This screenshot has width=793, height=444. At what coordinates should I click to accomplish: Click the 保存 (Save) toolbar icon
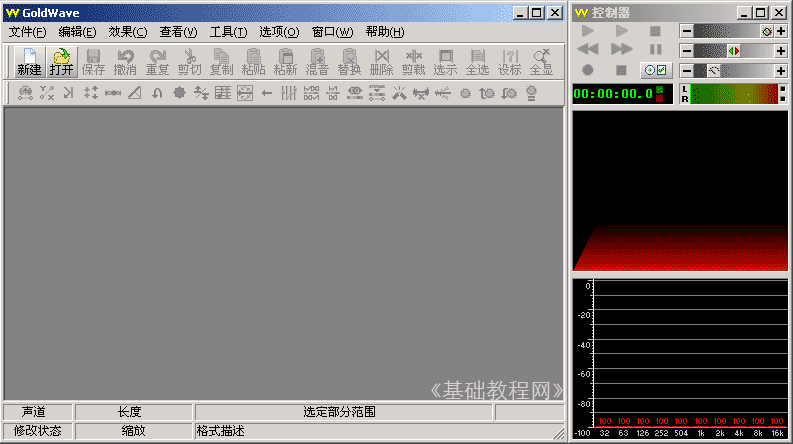click(x=93, y=62)
